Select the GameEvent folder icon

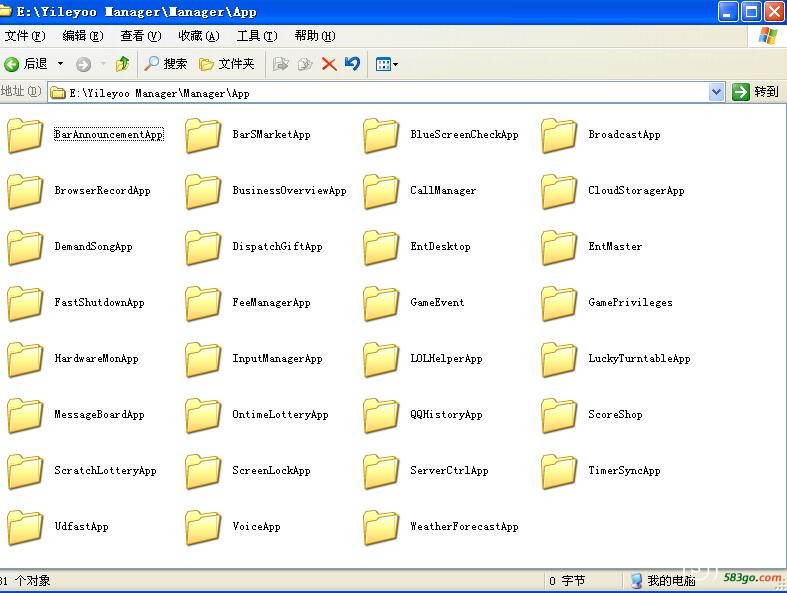click(x=381, y=303)
